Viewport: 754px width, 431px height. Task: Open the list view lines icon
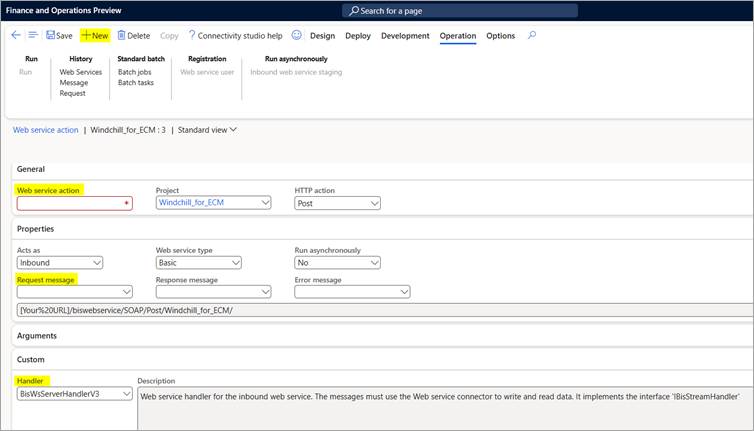(33, 35)
